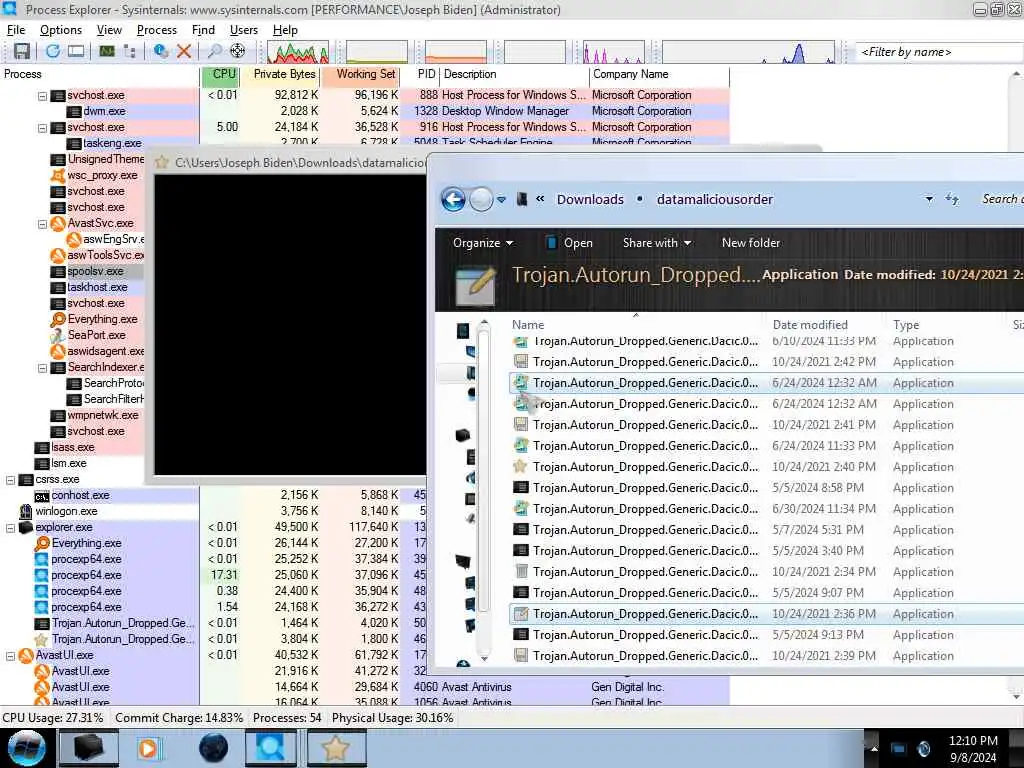Click the Explorer address bar refresh icon

[x=952, y=199]
